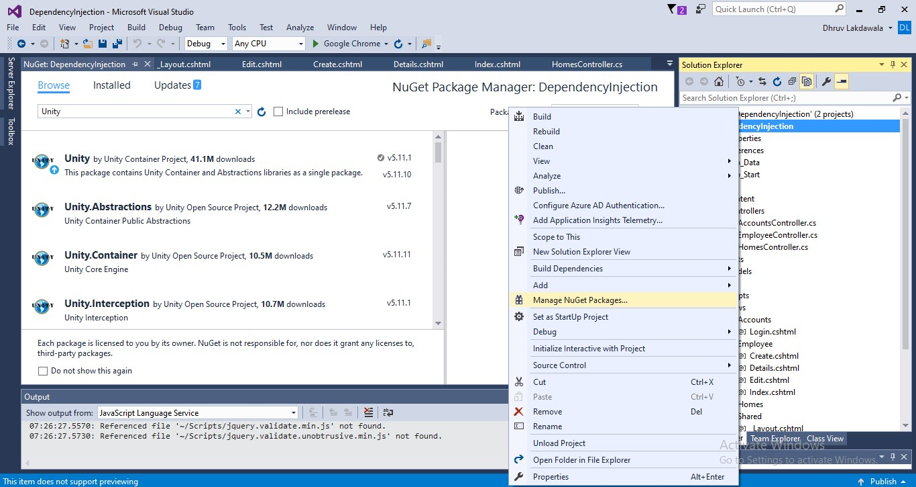Switch to the Installed tab in NuGet

[112, 85]
